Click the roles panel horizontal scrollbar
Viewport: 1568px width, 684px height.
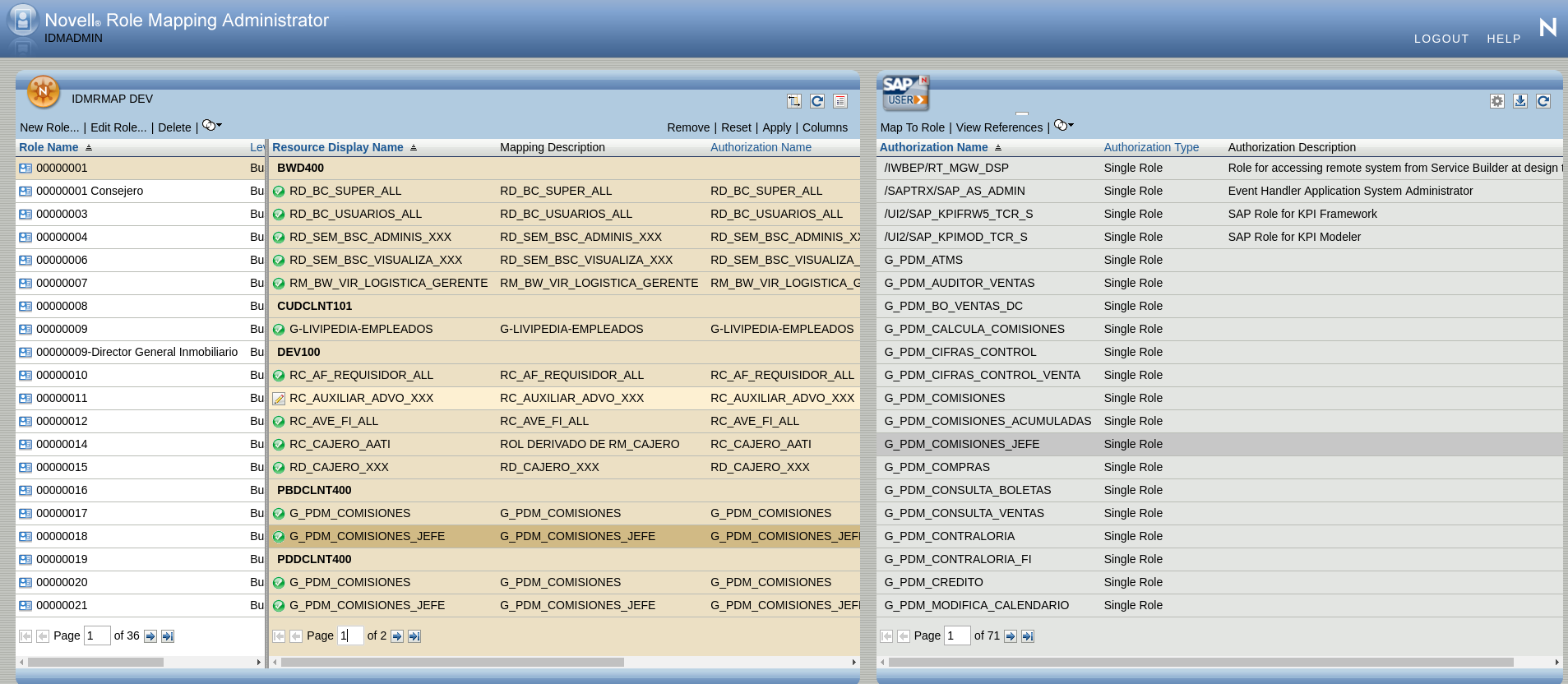(x=95, y=662)
